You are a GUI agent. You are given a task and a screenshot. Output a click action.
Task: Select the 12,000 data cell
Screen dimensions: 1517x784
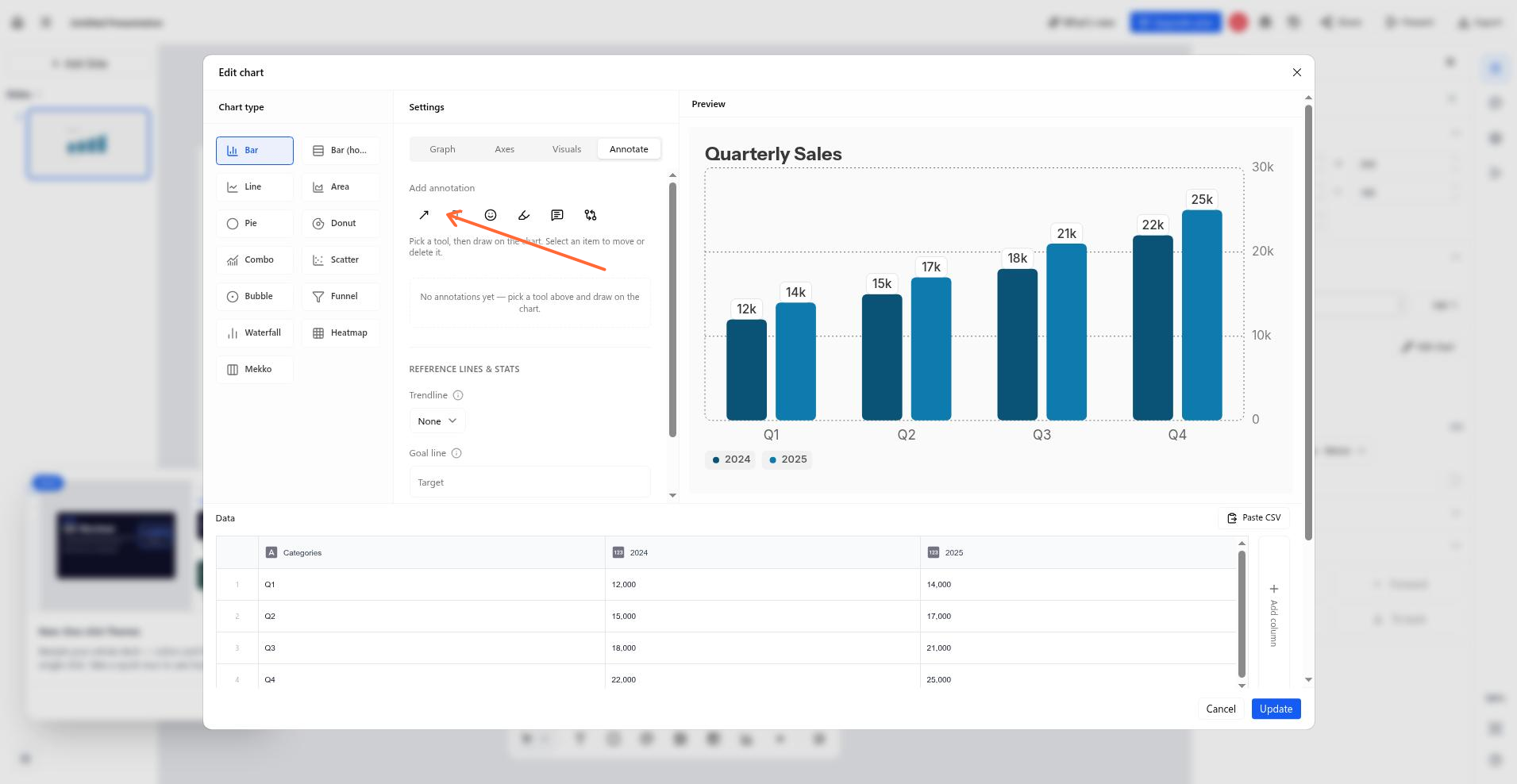point(763,585)
